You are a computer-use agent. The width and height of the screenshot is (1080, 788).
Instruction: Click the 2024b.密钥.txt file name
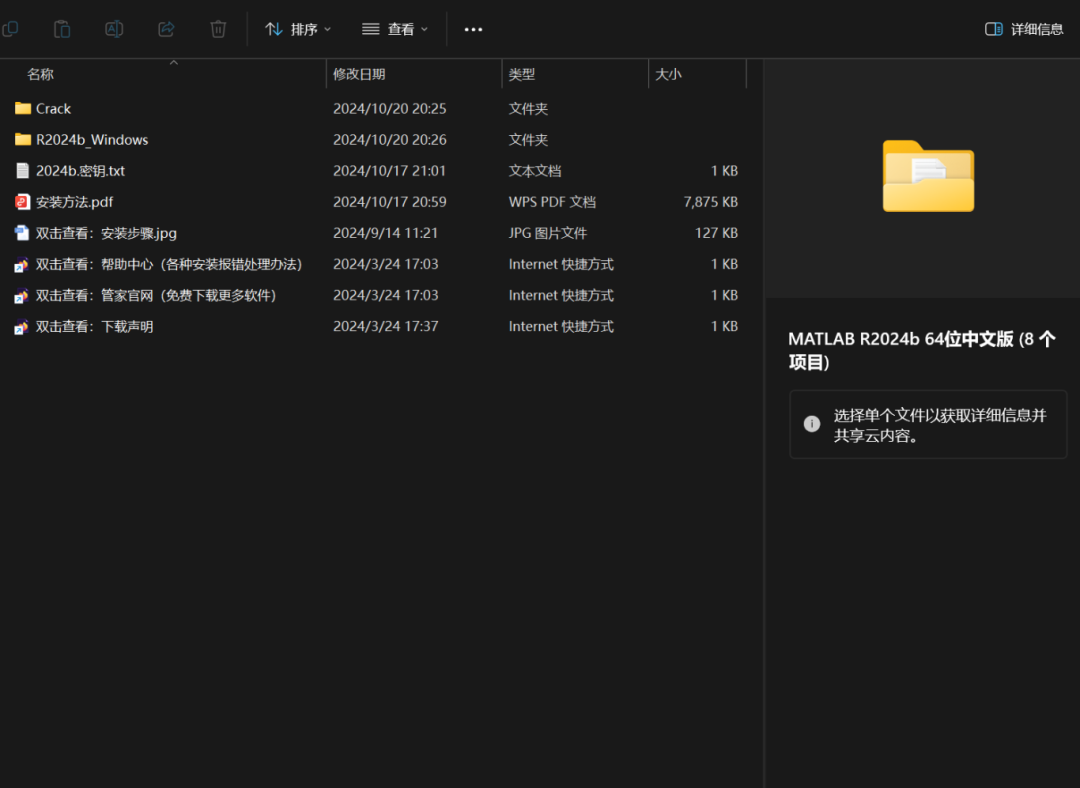click(x=80, y=171)
